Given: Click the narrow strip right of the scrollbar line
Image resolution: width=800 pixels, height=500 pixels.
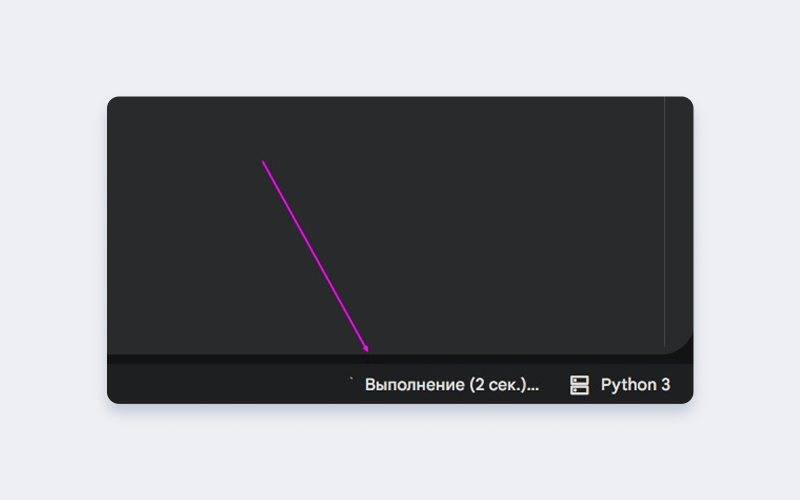Looking at the screenshot, I should pos(678,220).
